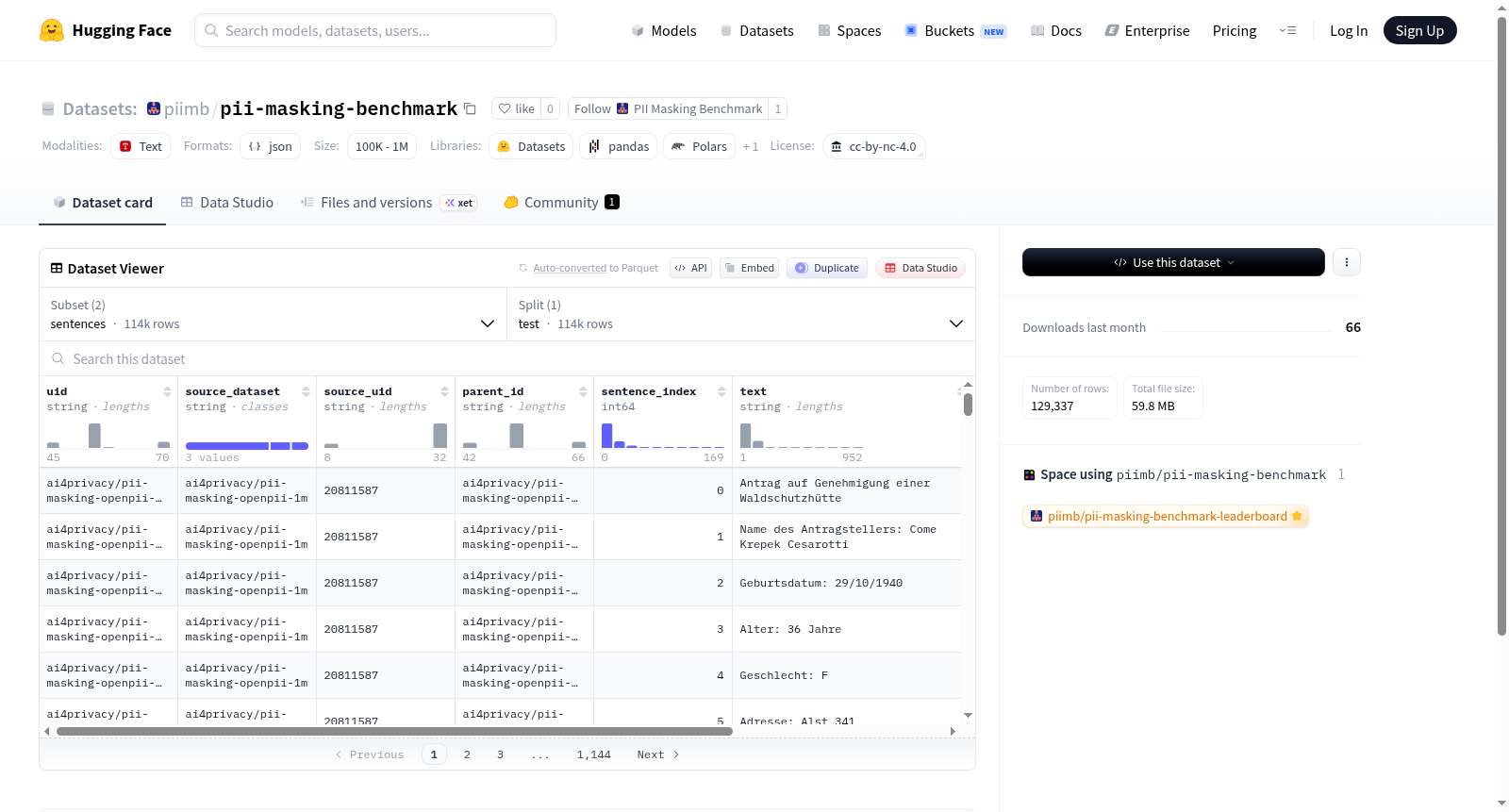1509x812 pixels.
Task: Follow PII Masking Benchmark
Action: click(668, 108)
